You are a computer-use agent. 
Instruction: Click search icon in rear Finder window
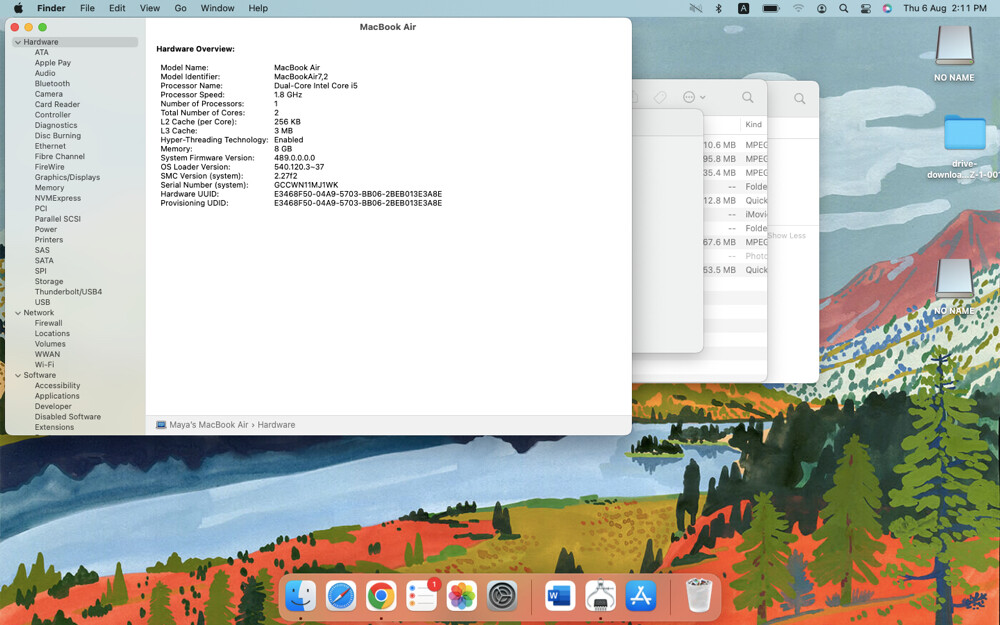point(799,99)
